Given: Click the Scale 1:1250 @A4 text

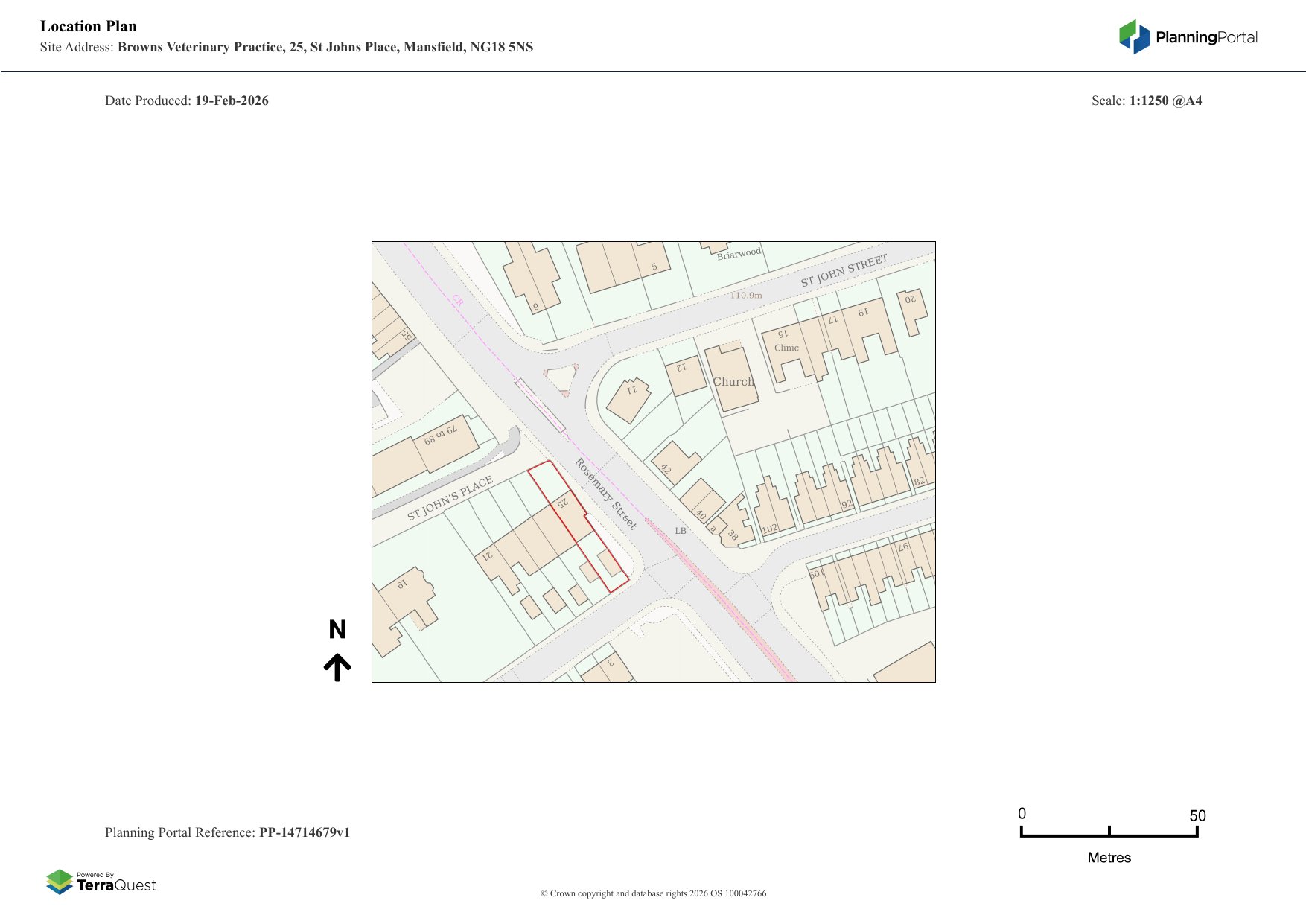Looking at the screenshot, I should pos(1146,101).
